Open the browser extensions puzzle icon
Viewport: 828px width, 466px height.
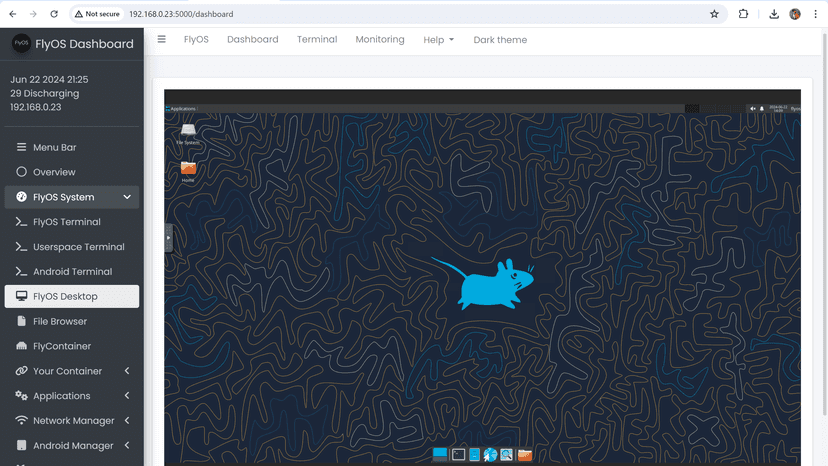pyautogui.click(x=743, y=14)
